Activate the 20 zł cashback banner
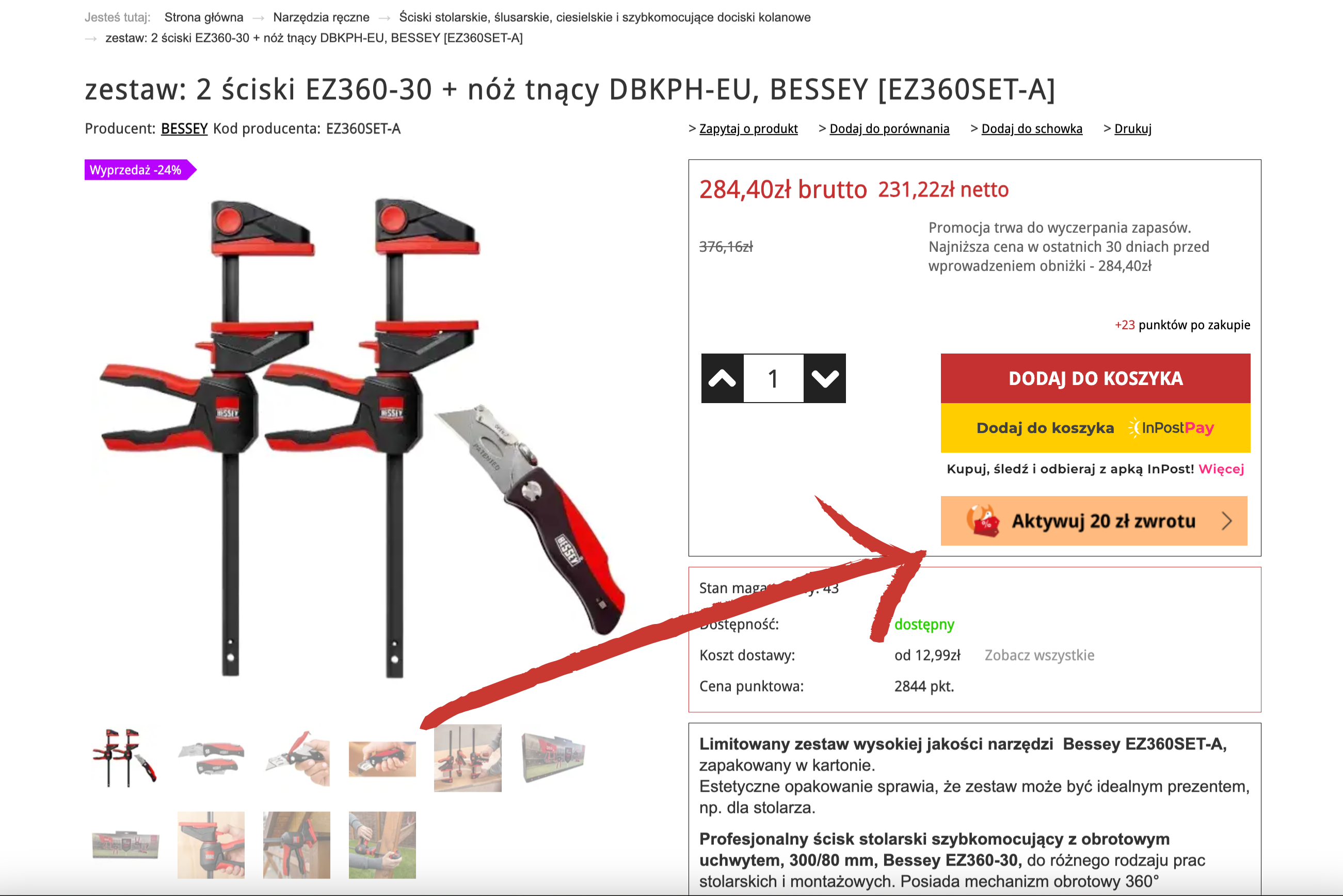Image resolution: width=1343 pixels, height=896 pixels. (1094, 521)
